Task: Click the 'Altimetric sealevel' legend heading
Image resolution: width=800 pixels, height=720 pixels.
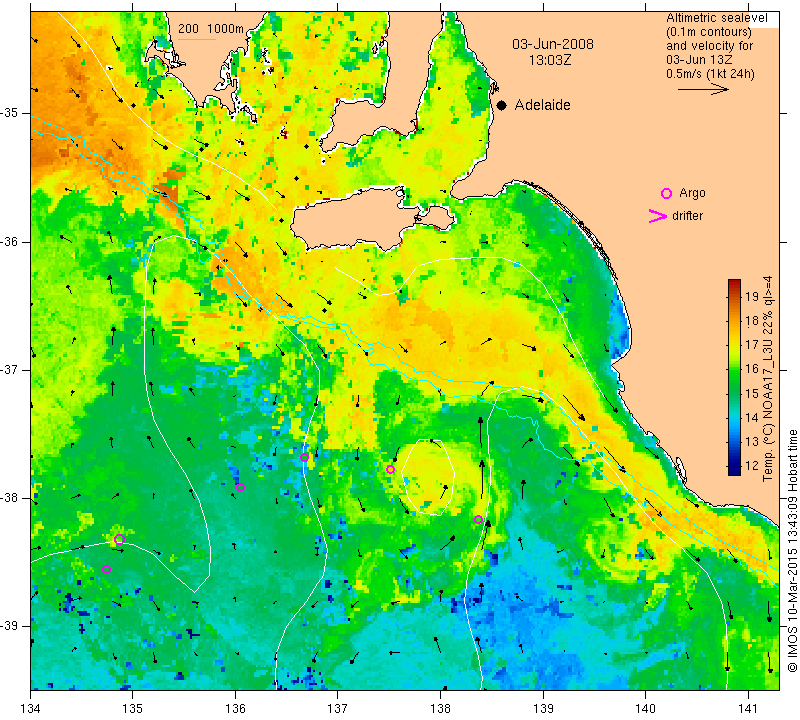Action: pos(716,18)
